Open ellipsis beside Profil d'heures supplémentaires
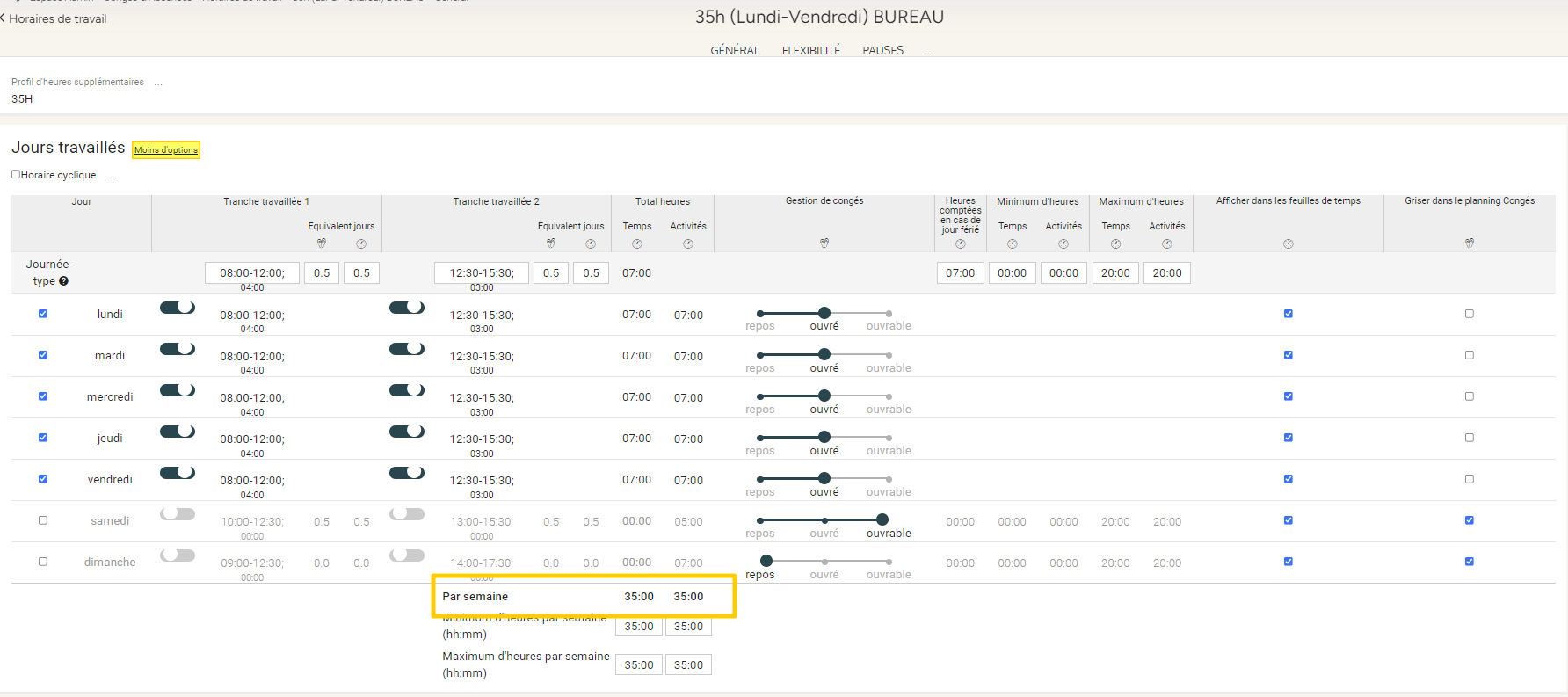1568x697 pixels. pos(158,83)
